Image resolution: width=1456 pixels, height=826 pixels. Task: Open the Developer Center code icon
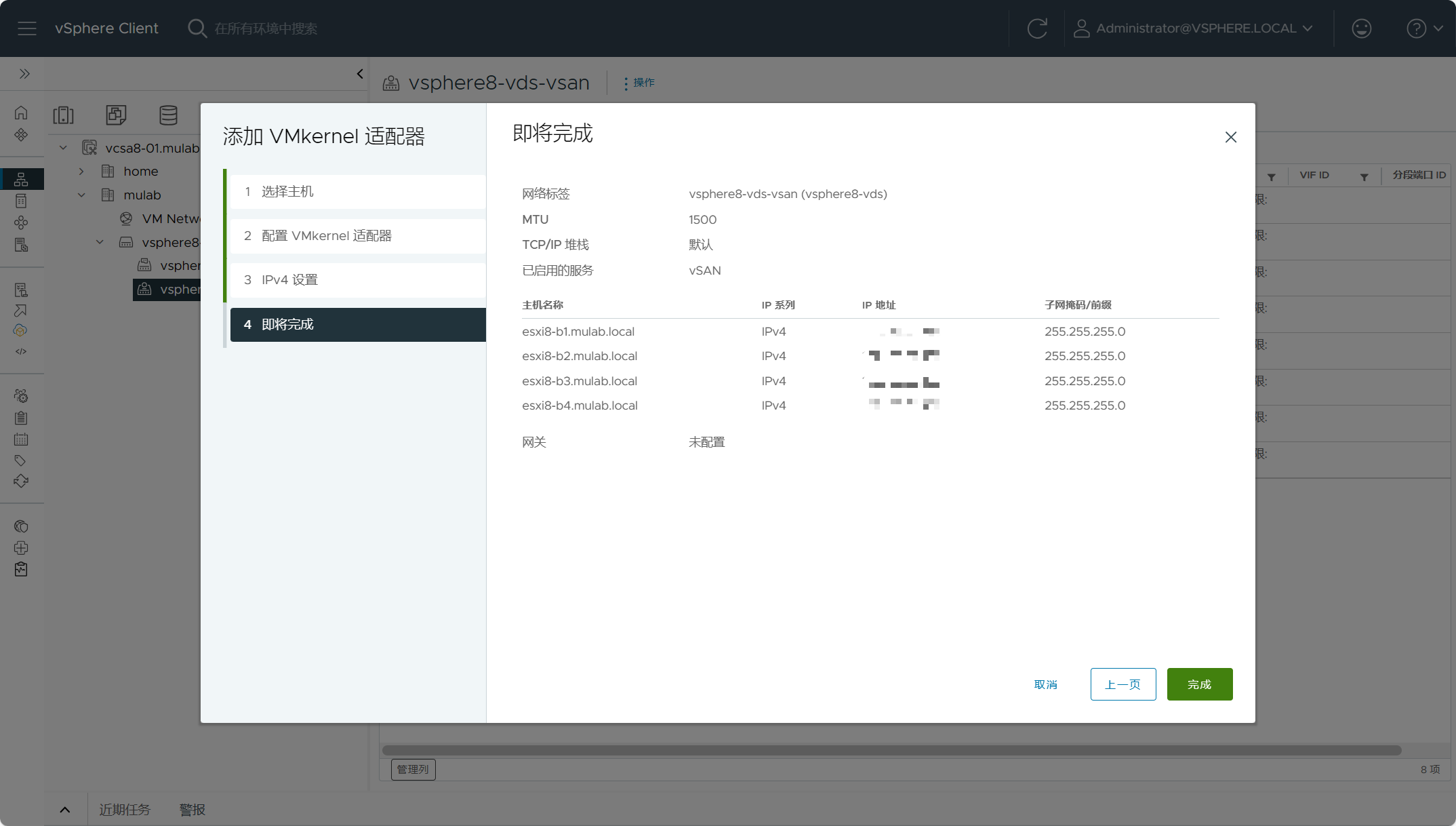pos(21,351)
